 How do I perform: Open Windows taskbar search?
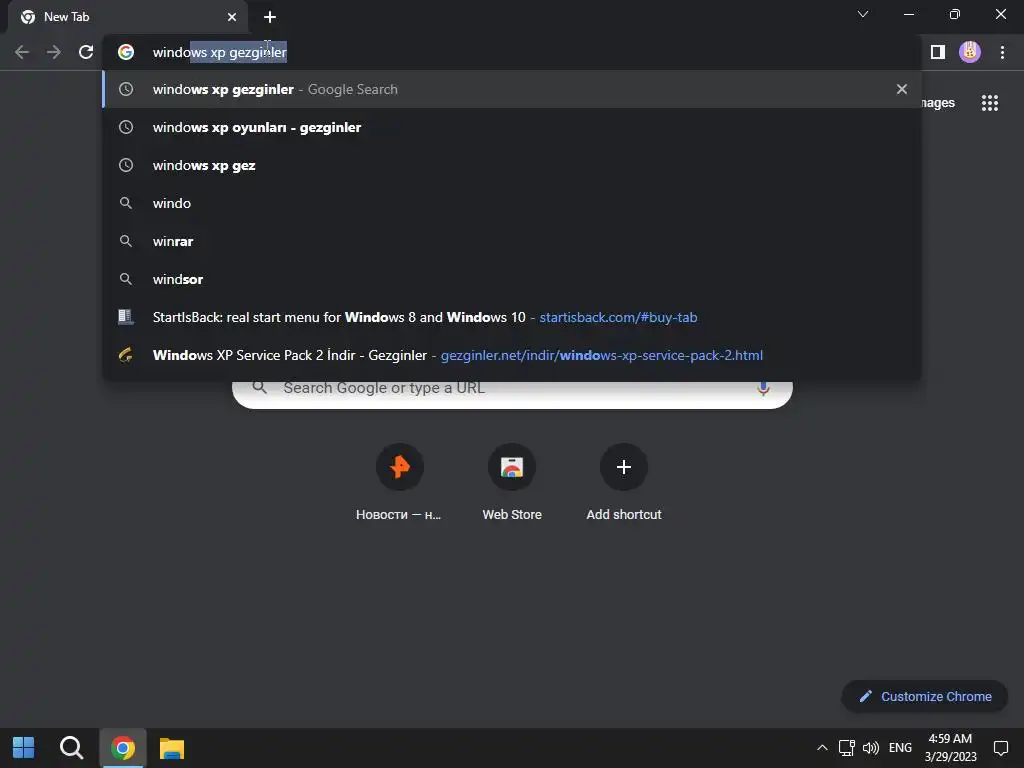tap(71, 748)
